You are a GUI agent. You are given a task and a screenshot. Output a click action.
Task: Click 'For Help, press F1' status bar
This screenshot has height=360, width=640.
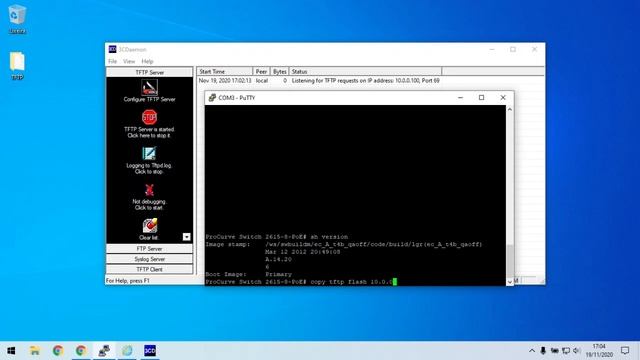[128, 281]
